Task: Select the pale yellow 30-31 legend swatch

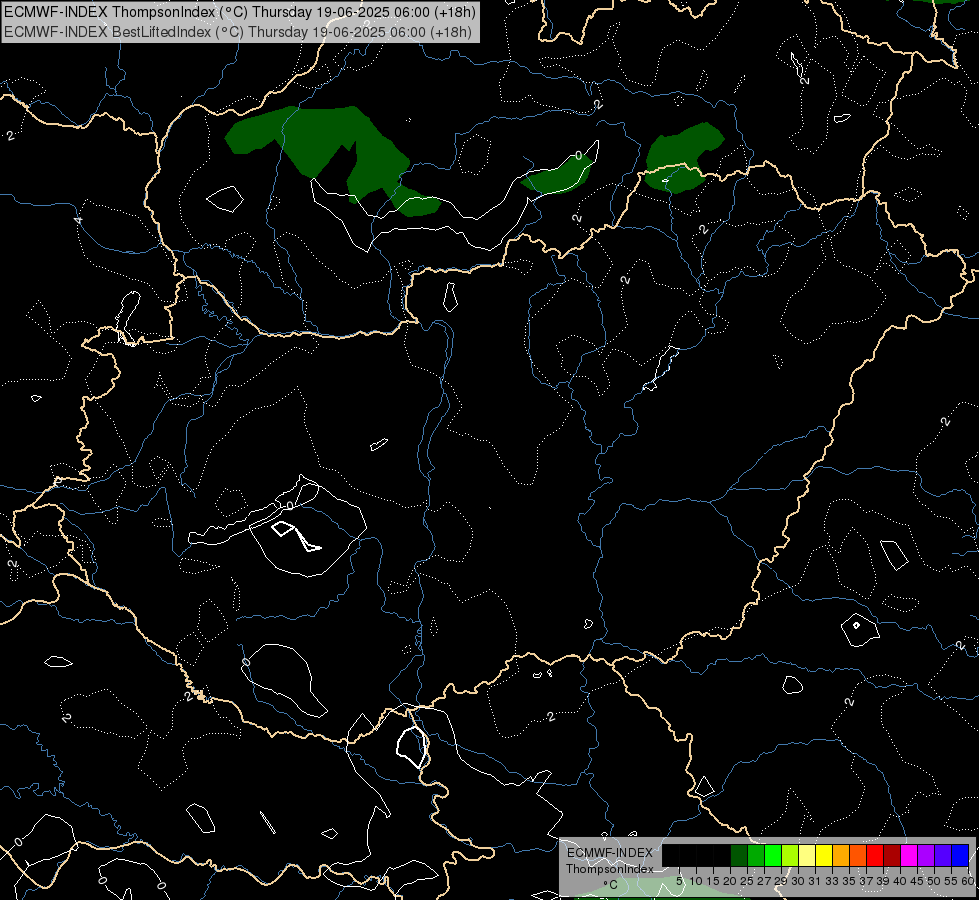Action: click(x=807, y=856)
